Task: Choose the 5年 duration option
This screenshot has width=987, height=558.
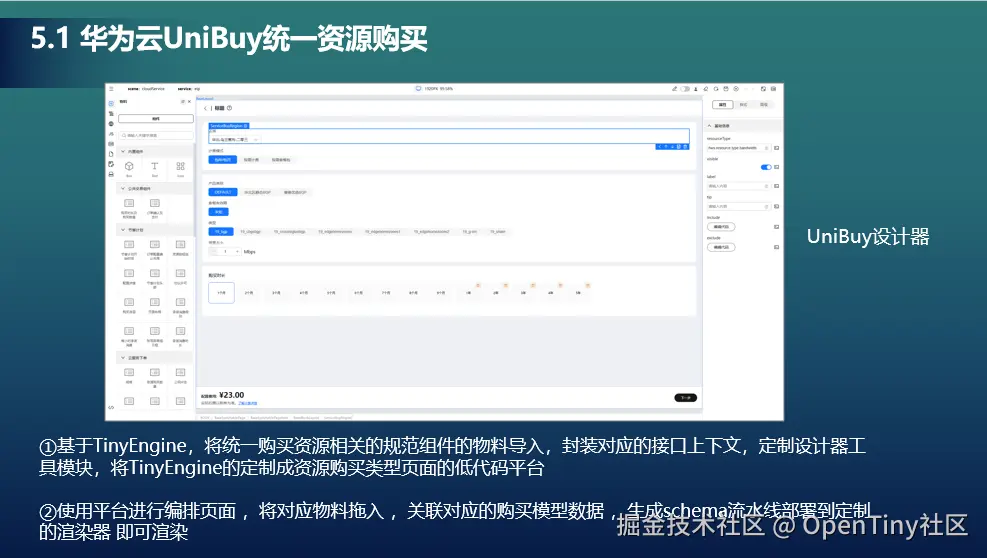Action: tap(578, 293)
